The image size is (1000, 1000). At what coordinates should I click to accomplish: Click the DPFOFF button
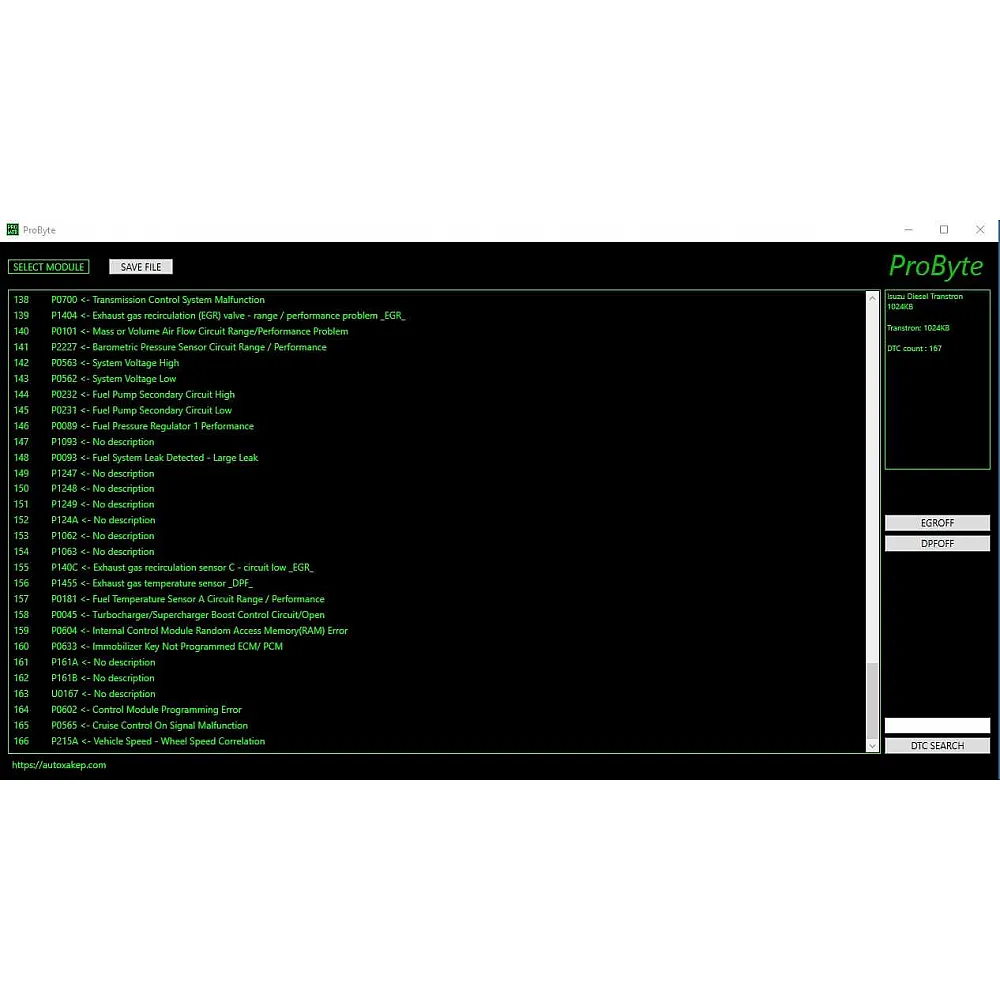coord(937,544)
